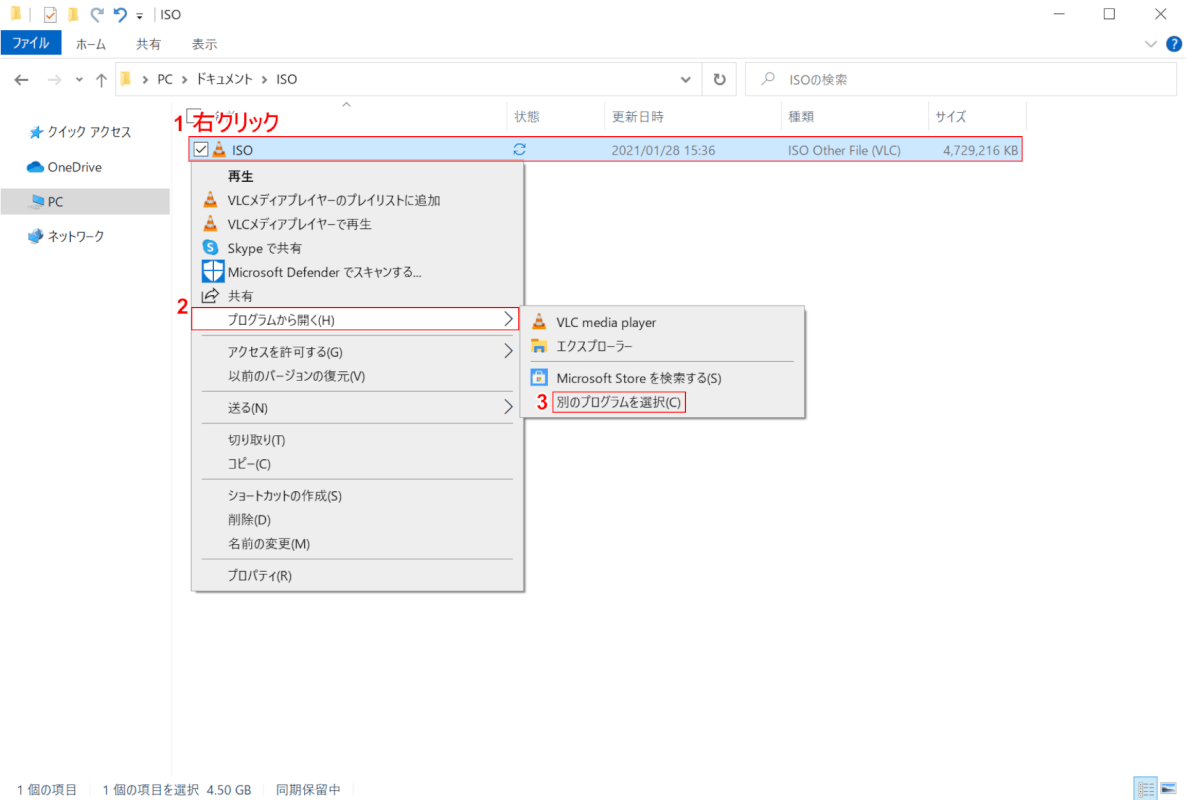
Task: Click the up-directory arrow icon
Action: click(x=101, y=80)
